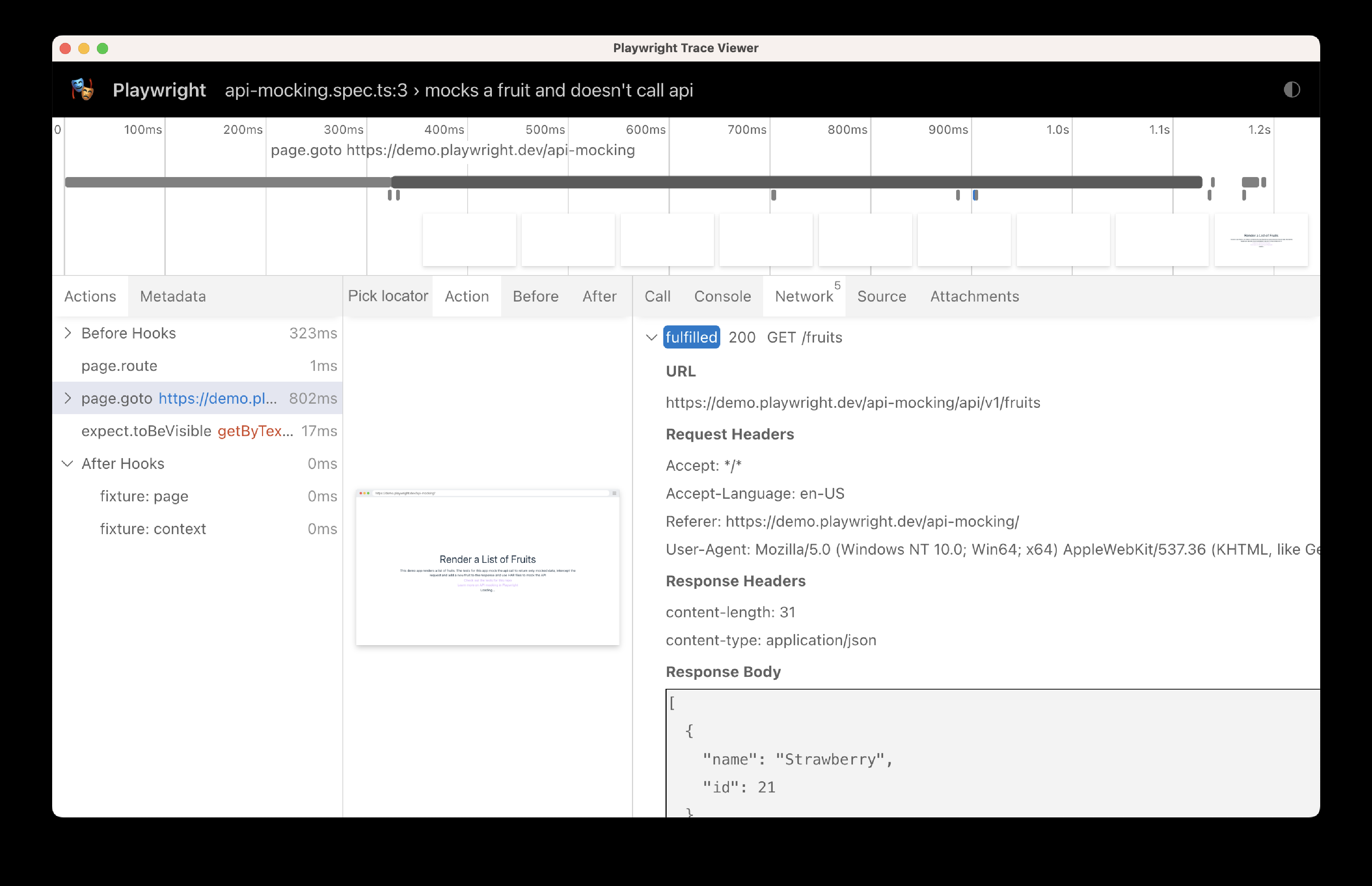1372x886 pixels.
Task: Click the lighter Before Hooks timeline bar
Action: (228, 182)
